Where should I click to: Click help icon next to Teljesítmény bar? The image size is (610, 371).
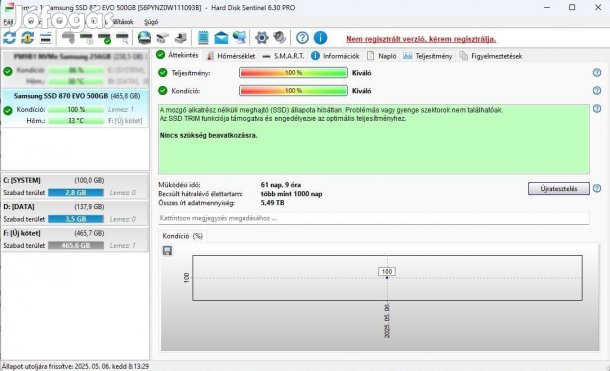(597, 73)
